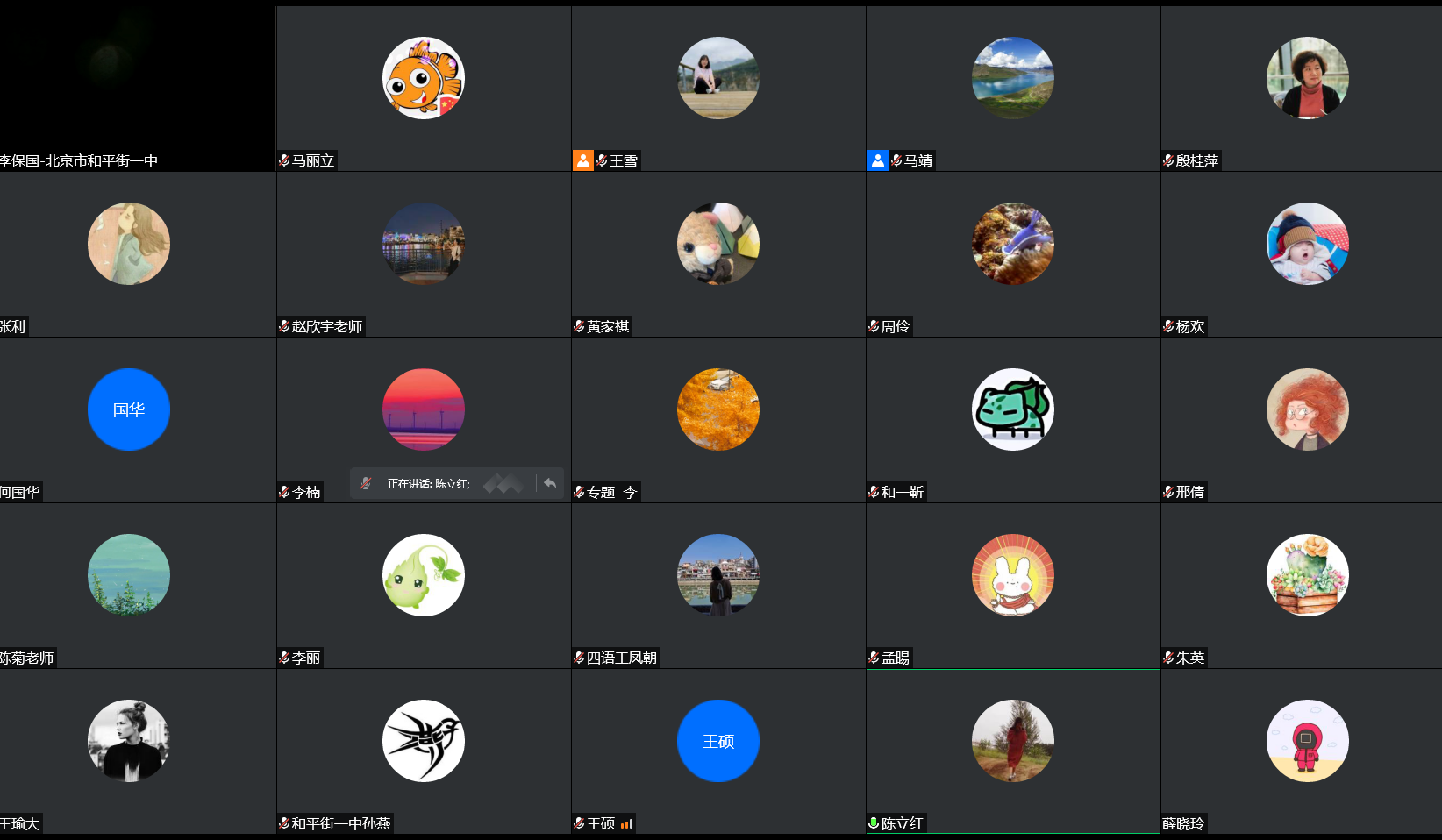Click the green active microphone icon for 陈立红
Image resolution: width=1442 pixels, height=840 pixels.
pyautogui.click(x=874, y=823)
